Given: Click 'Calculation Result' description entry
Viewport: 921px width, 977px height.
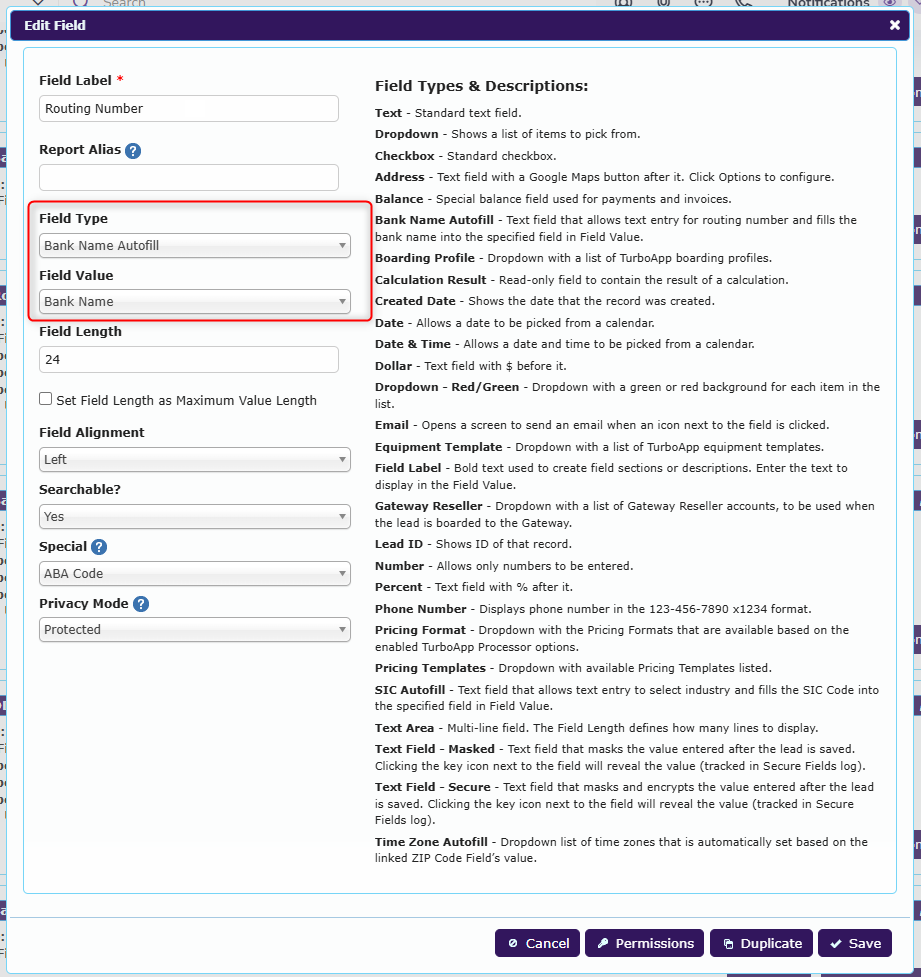Looking at the screenshot, I should 581,280.
